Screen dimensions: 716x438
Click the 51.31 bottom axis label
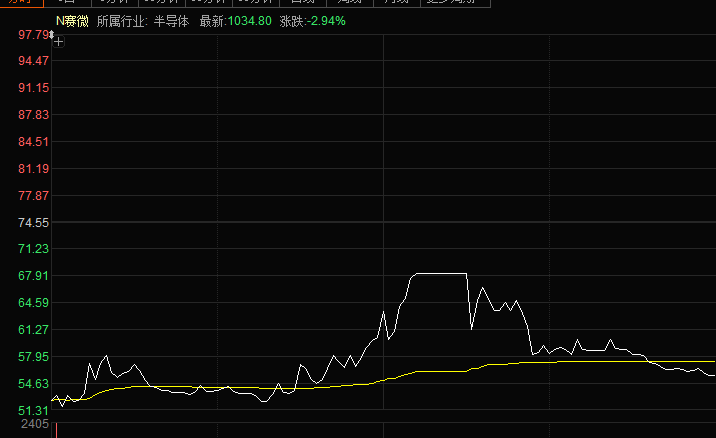(x=34, y=411)
